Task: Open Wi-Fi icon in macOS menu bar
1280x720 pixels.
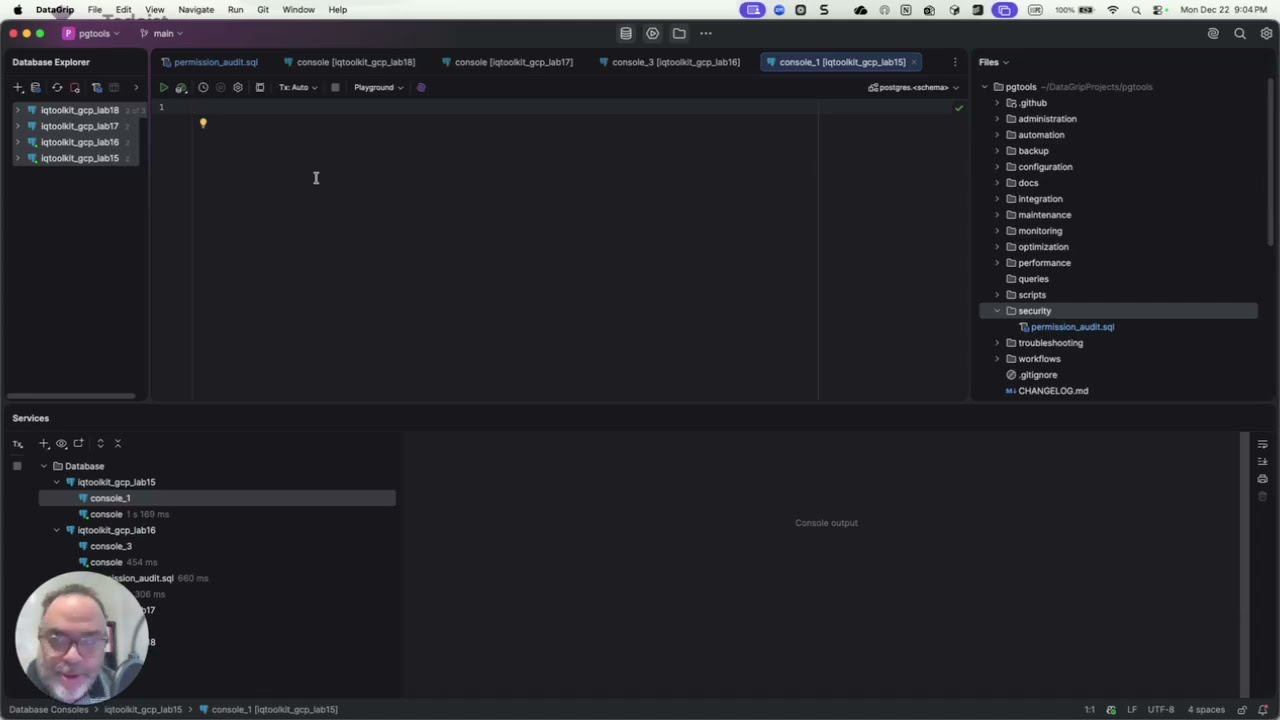Action: click(x=1113, y=10)
